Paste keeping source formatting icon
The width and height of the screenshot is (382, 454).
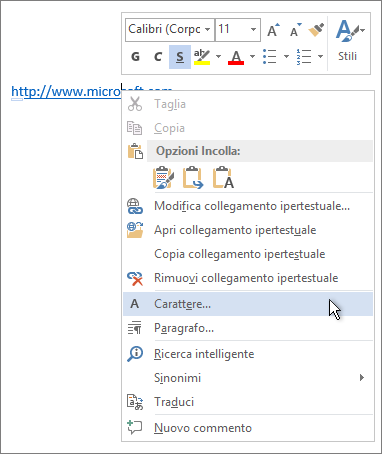point(163,178)
